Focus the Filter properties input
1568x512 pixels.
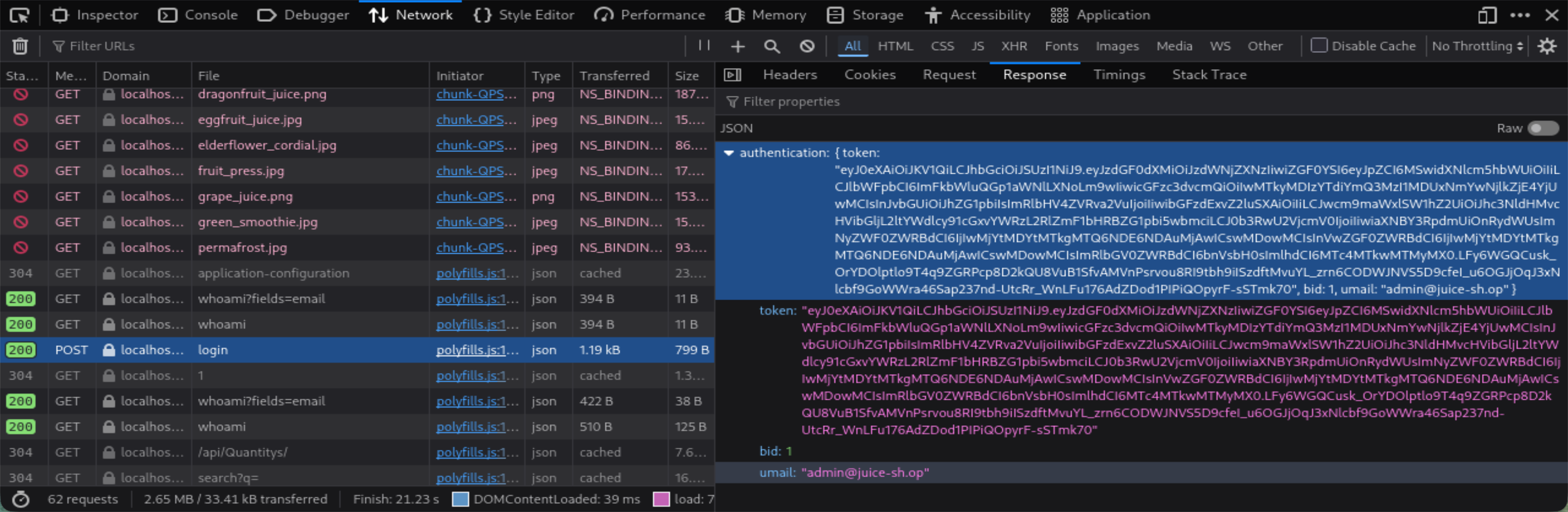pos(1141,102)
